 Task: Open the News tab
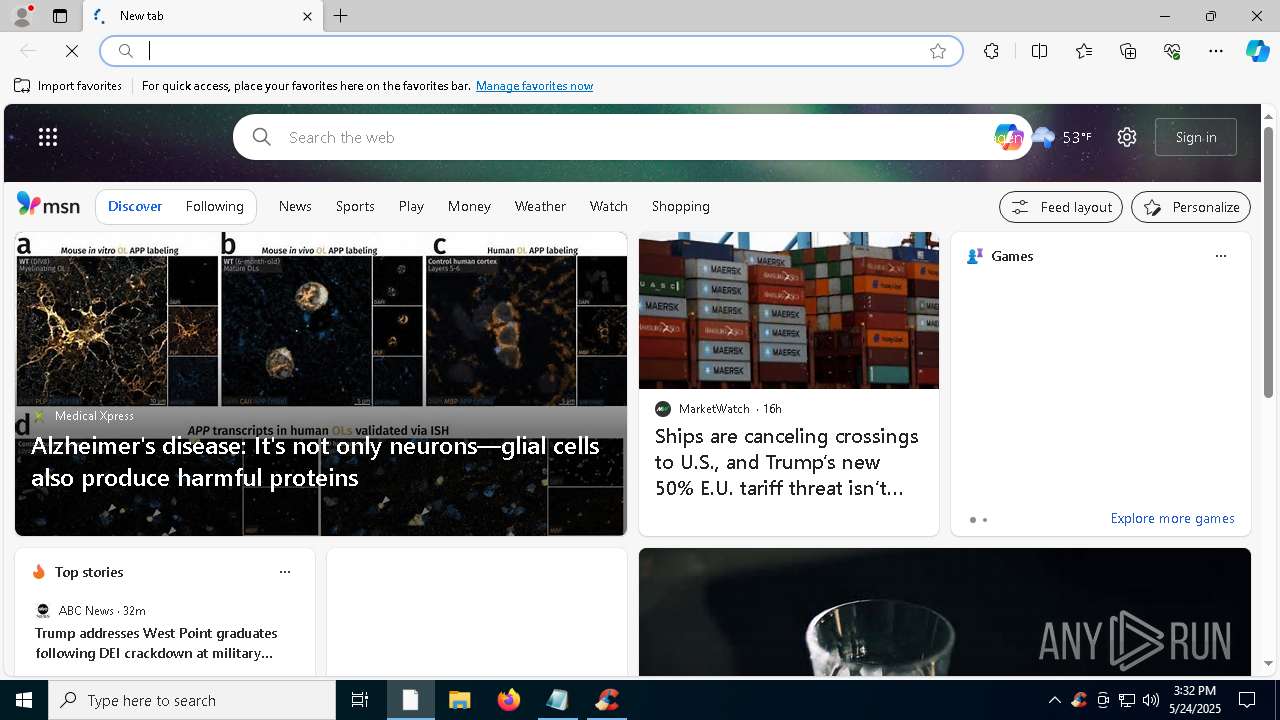[x=295, y=206]
